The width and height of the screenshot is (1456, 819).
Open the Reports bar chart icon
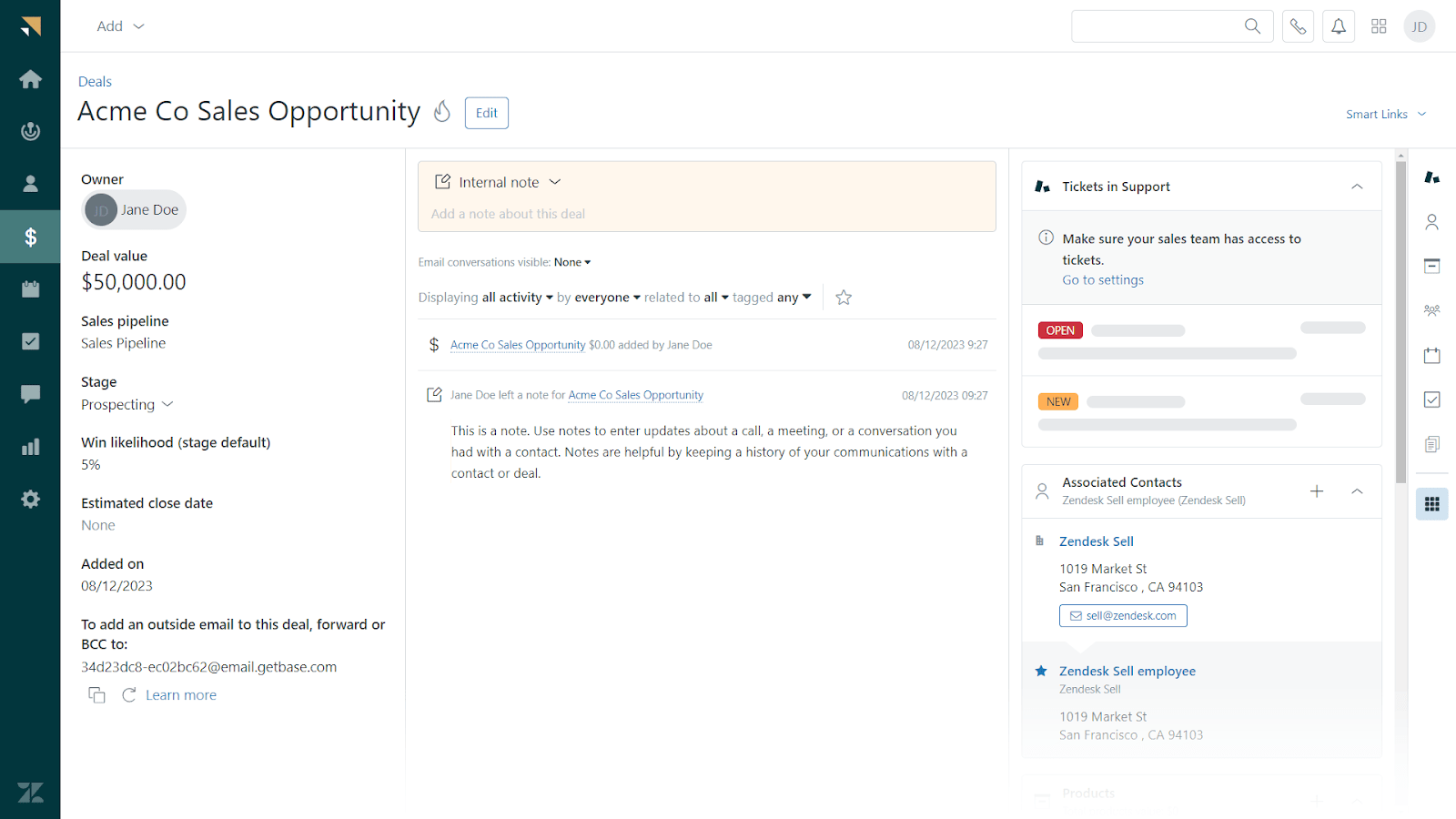(x=30, y=445)
